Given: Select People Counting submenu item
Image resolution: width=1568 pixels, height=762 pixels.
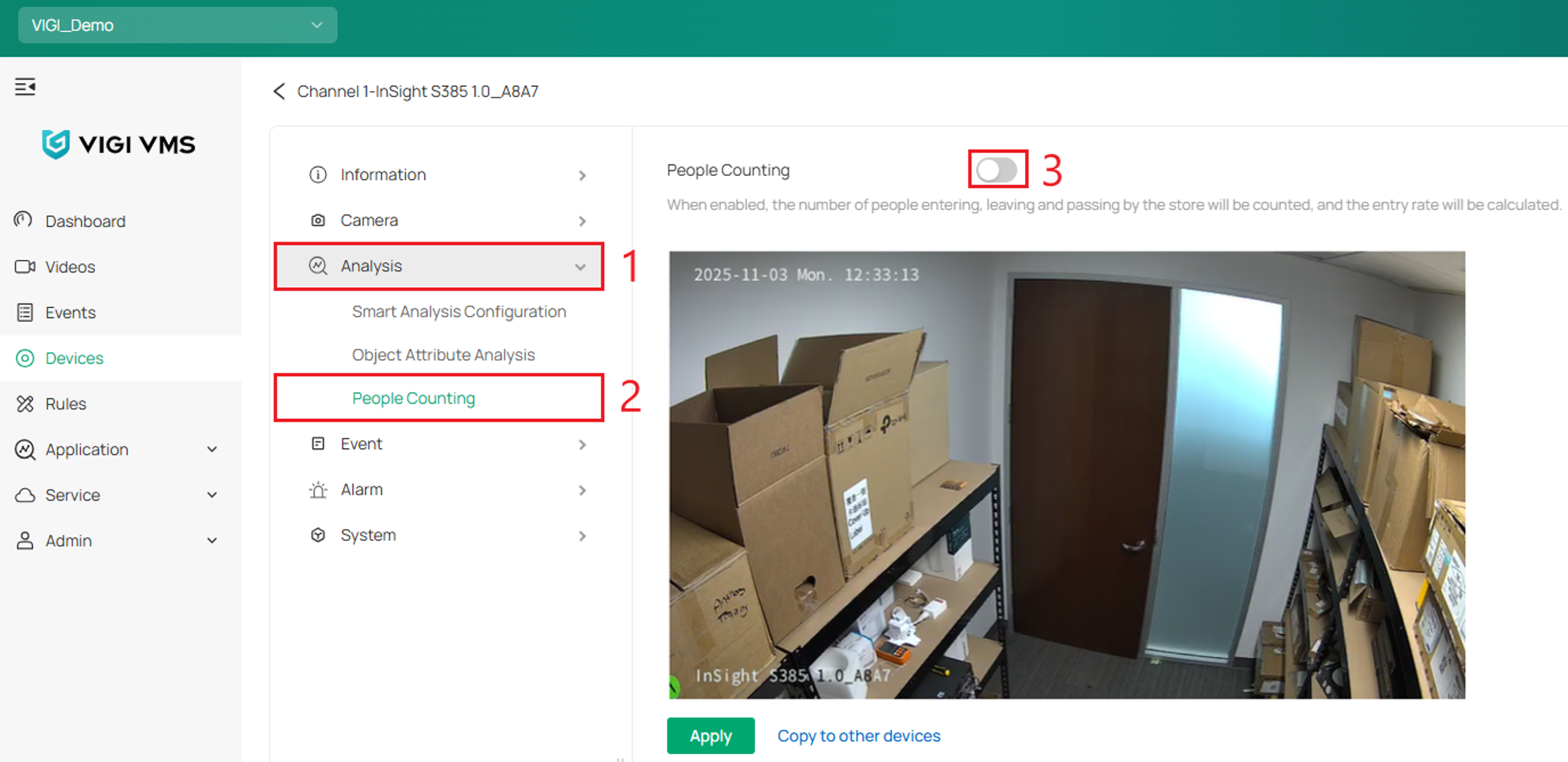Looking at the screenshot, I should [x=413, y=398].
